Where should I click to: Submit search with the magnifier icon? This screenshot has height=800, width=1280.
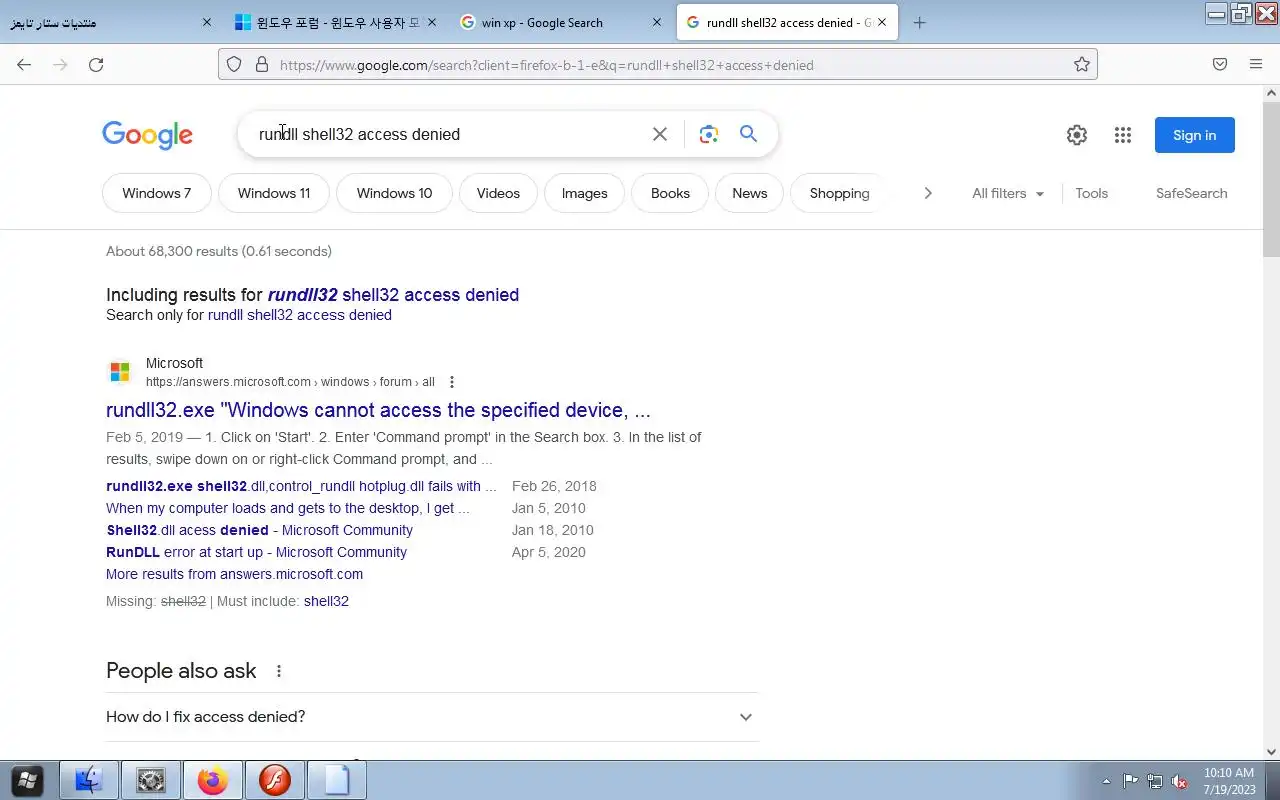(x=748, y=134)
